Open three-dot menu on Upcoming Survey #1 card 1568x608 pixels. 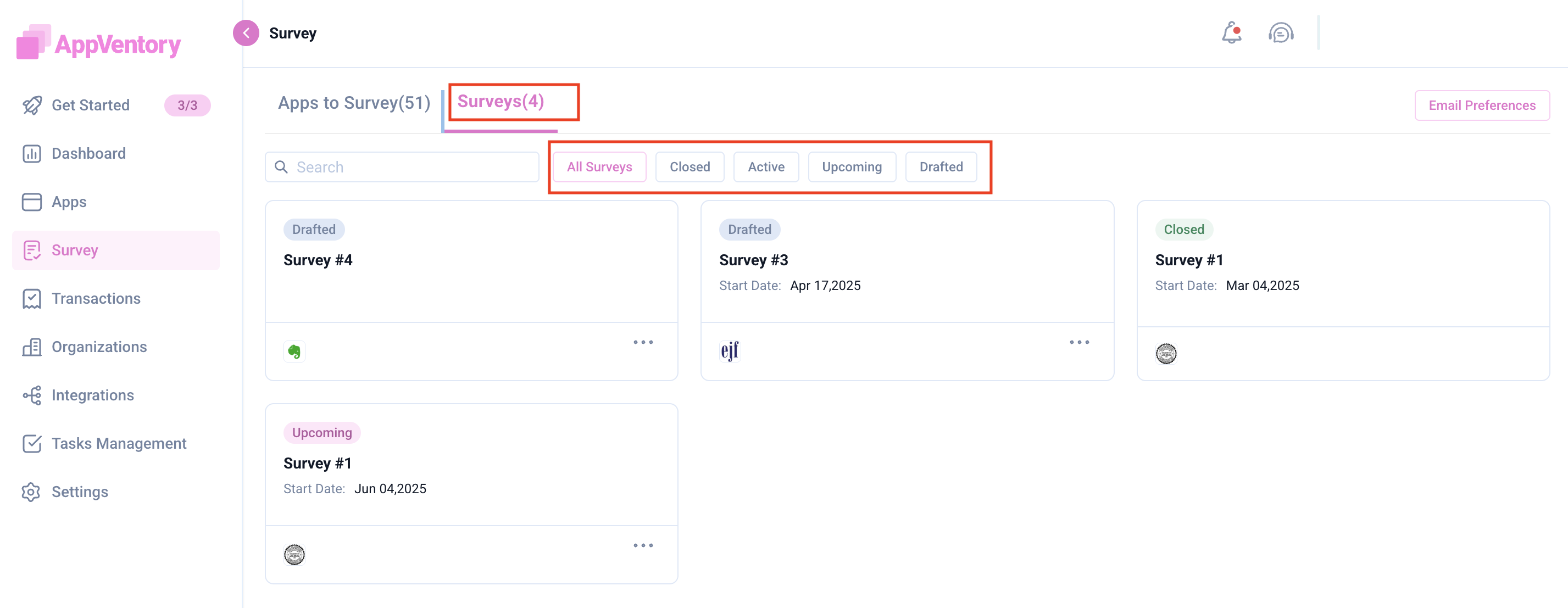pyautogui.click(x=643, y=546)
